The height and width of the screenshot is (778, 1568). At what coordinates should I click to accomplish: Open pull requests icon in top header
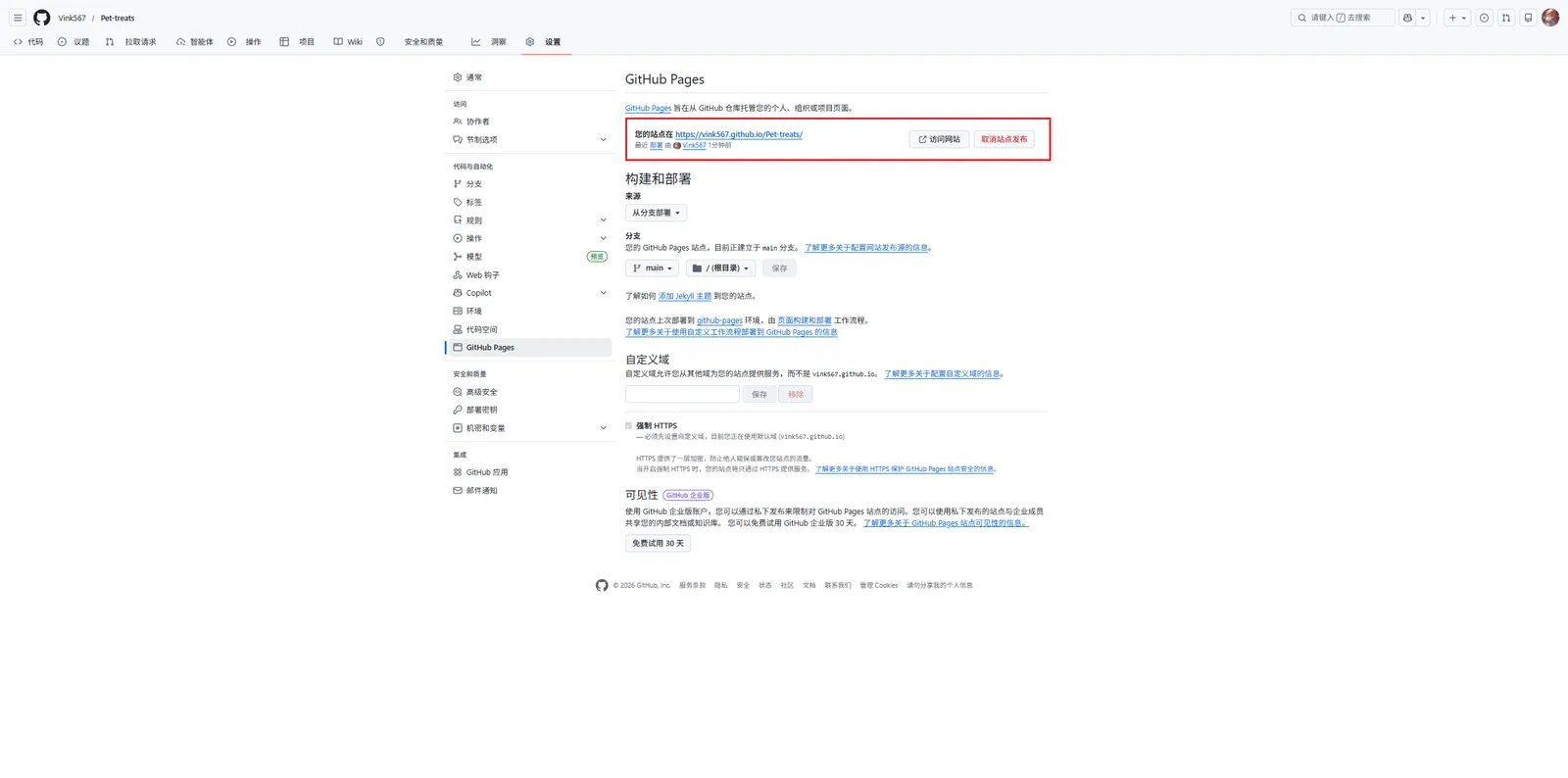click(x=1506, y=18)
